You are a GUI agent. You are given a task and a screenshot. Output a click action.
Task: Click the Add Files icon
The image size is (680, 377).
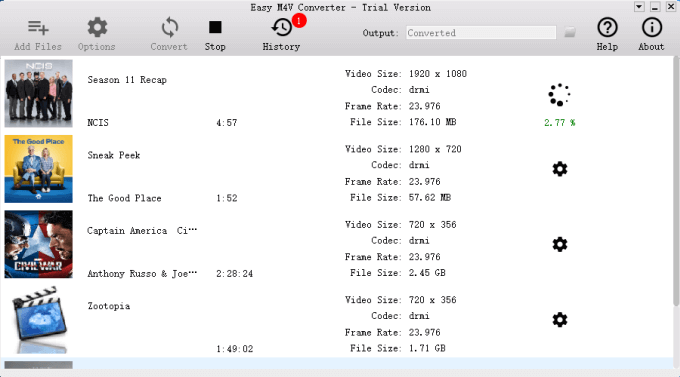pos(38,28)
